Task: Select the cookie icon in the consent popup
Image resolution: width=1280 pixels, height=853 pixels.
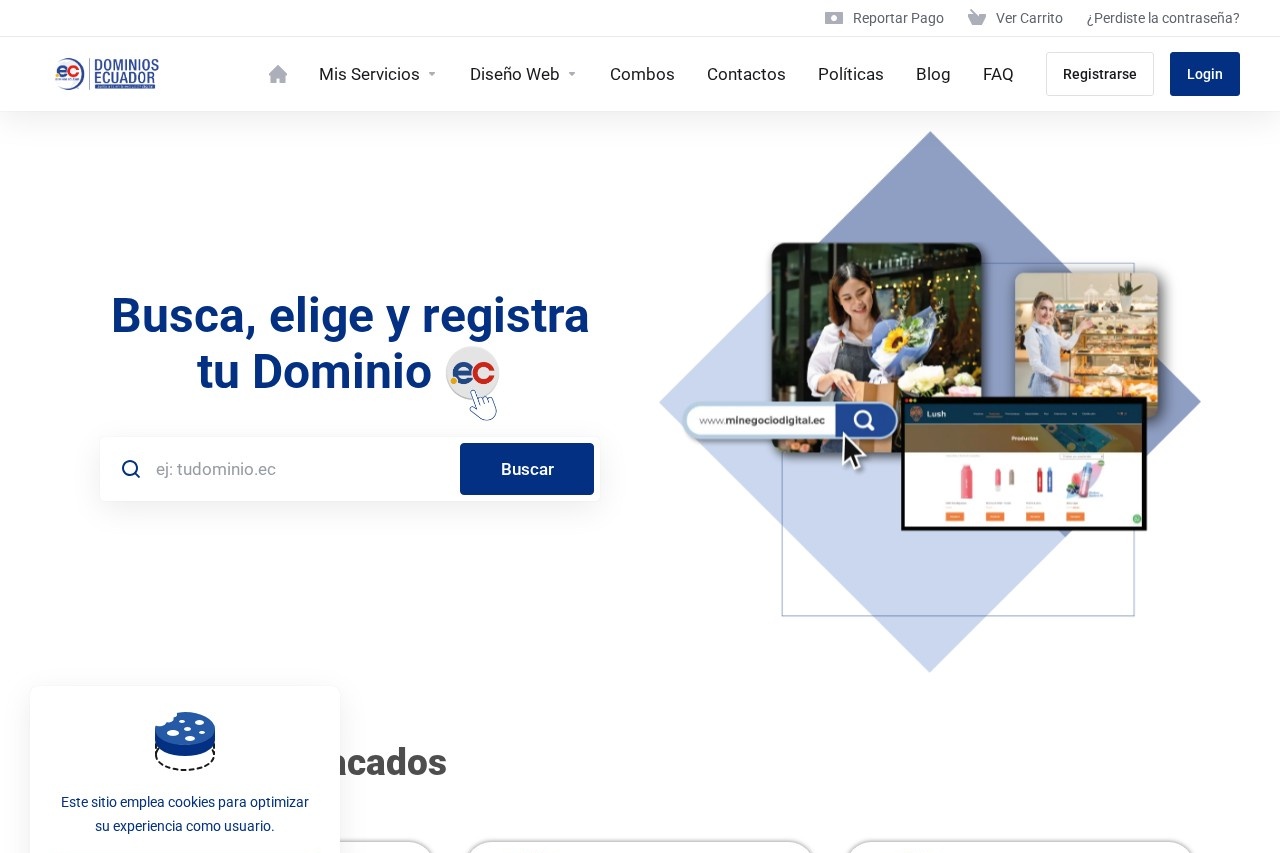Action: pyautogui.click(x=185, y=741)
